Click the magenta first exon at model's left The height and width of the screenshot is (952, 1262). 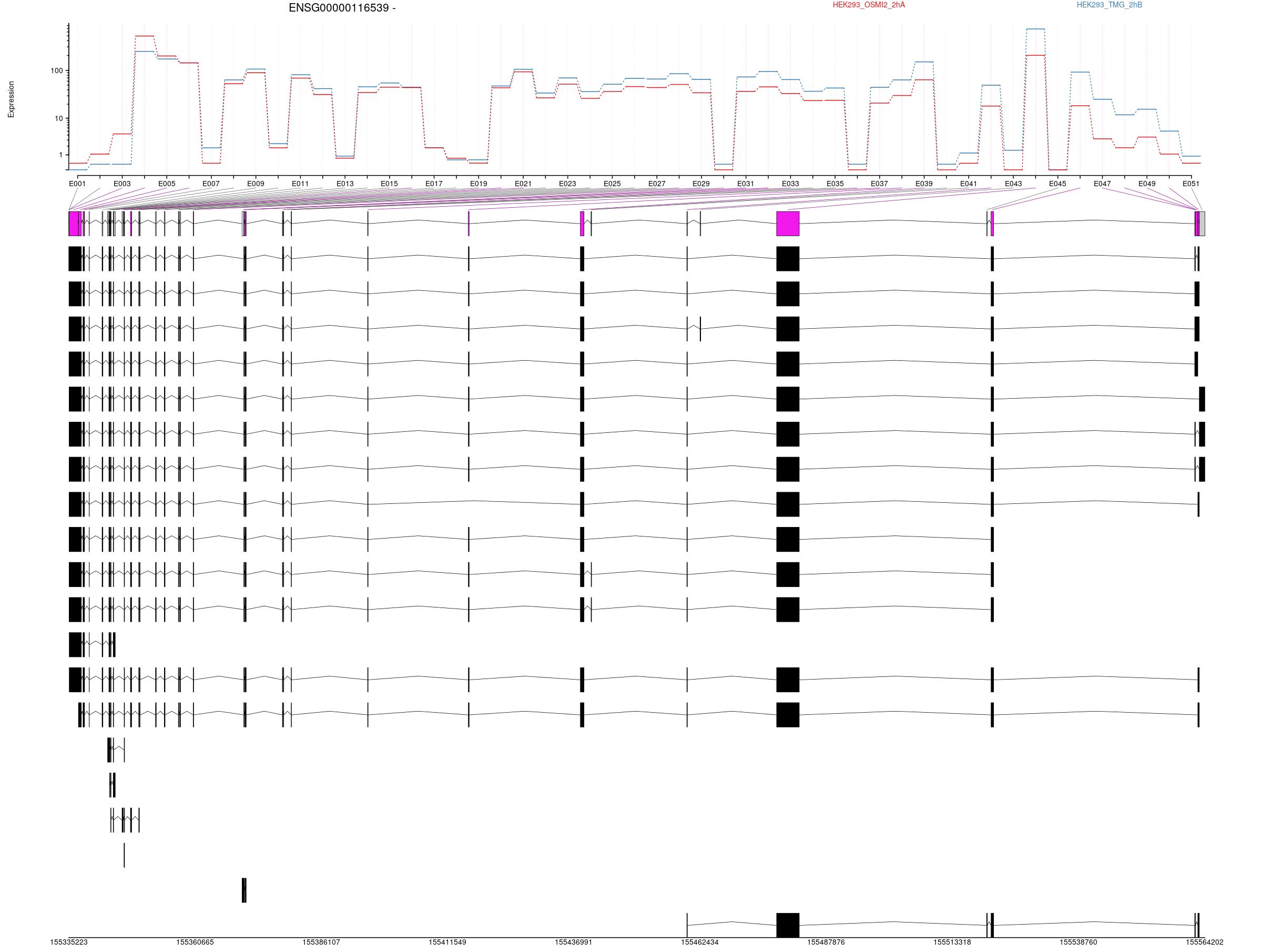[x=74, y=224]
